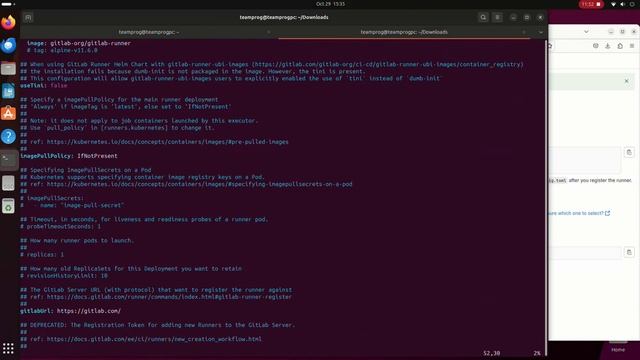Viewport: 640px width, 360px height.
Task: Copy the upper code block in Firefox
Action: 629,152
